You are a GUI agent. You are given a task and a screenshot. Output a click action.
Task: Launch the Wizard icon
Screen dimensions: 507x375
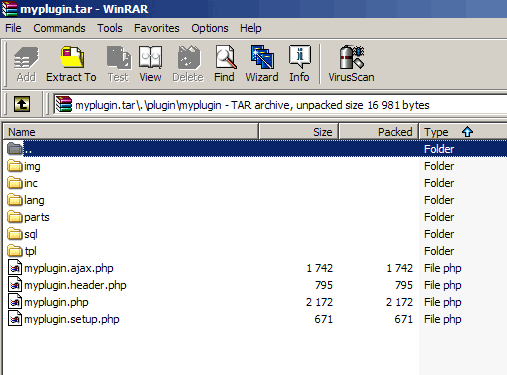pos(262,57)
